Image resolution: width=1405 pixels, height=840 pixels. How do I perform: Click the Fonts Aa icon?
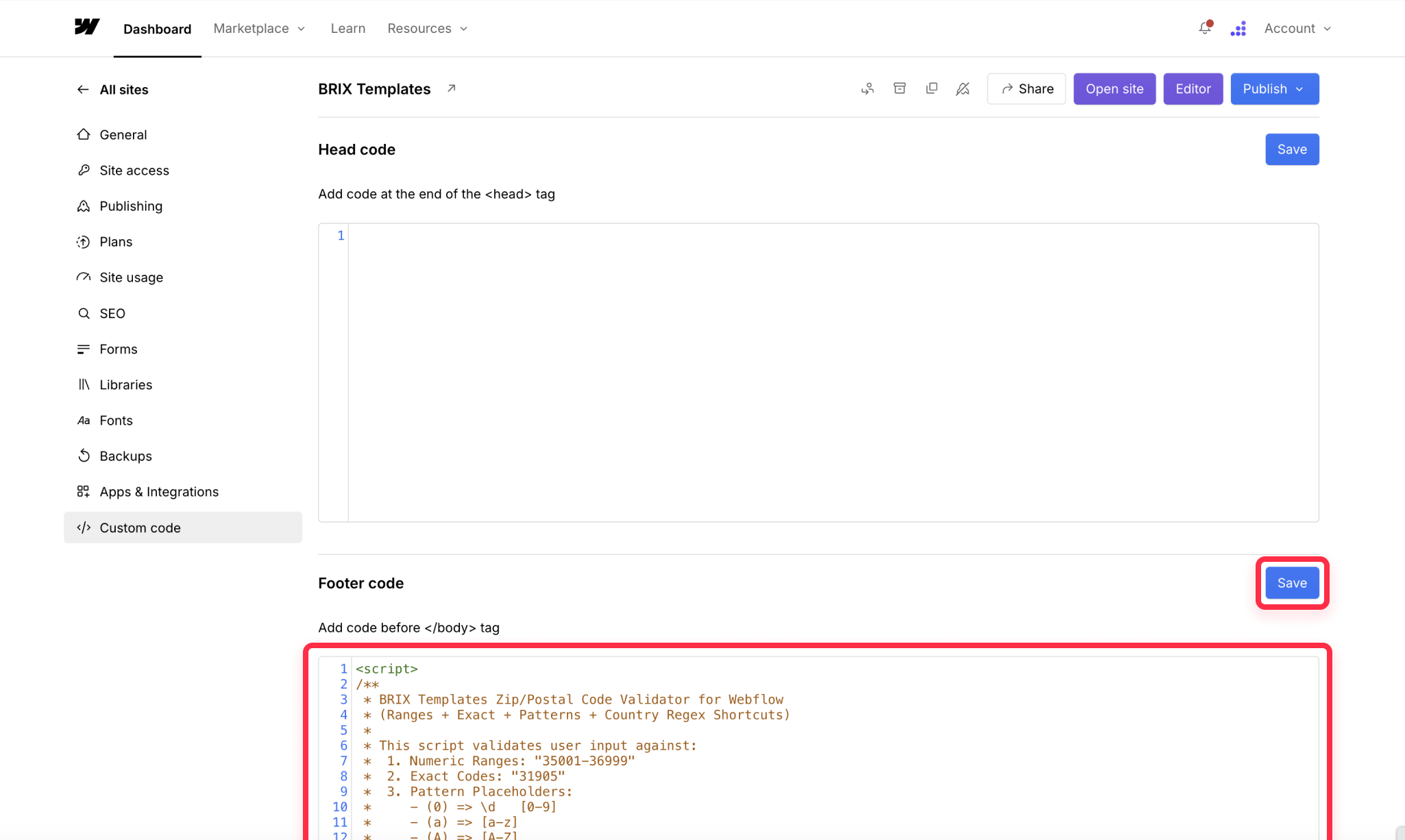[x=84, y=420]
